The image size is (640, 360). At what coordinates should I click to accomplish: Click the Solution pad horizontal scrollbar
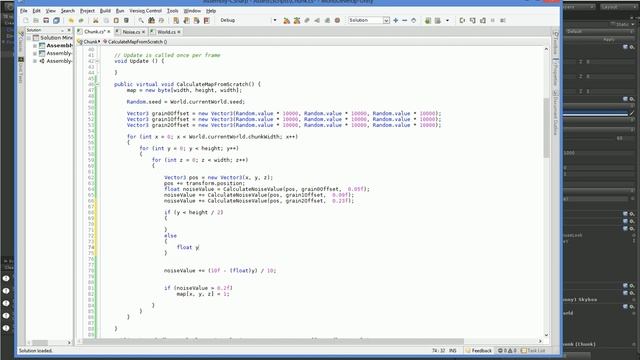click(40, 342)
